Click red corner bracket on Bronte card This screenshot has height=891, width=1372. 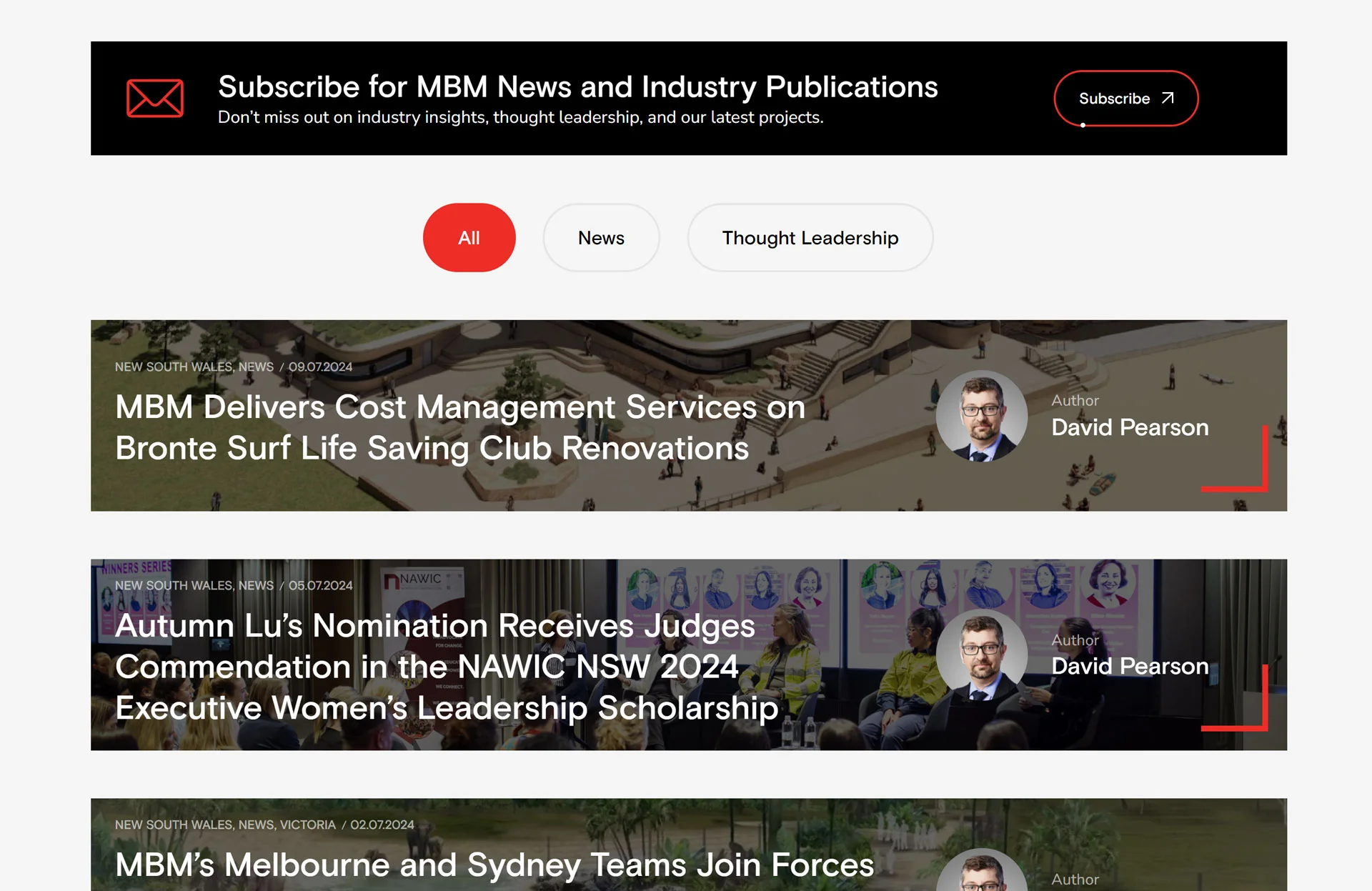[x=1235, y=459]
